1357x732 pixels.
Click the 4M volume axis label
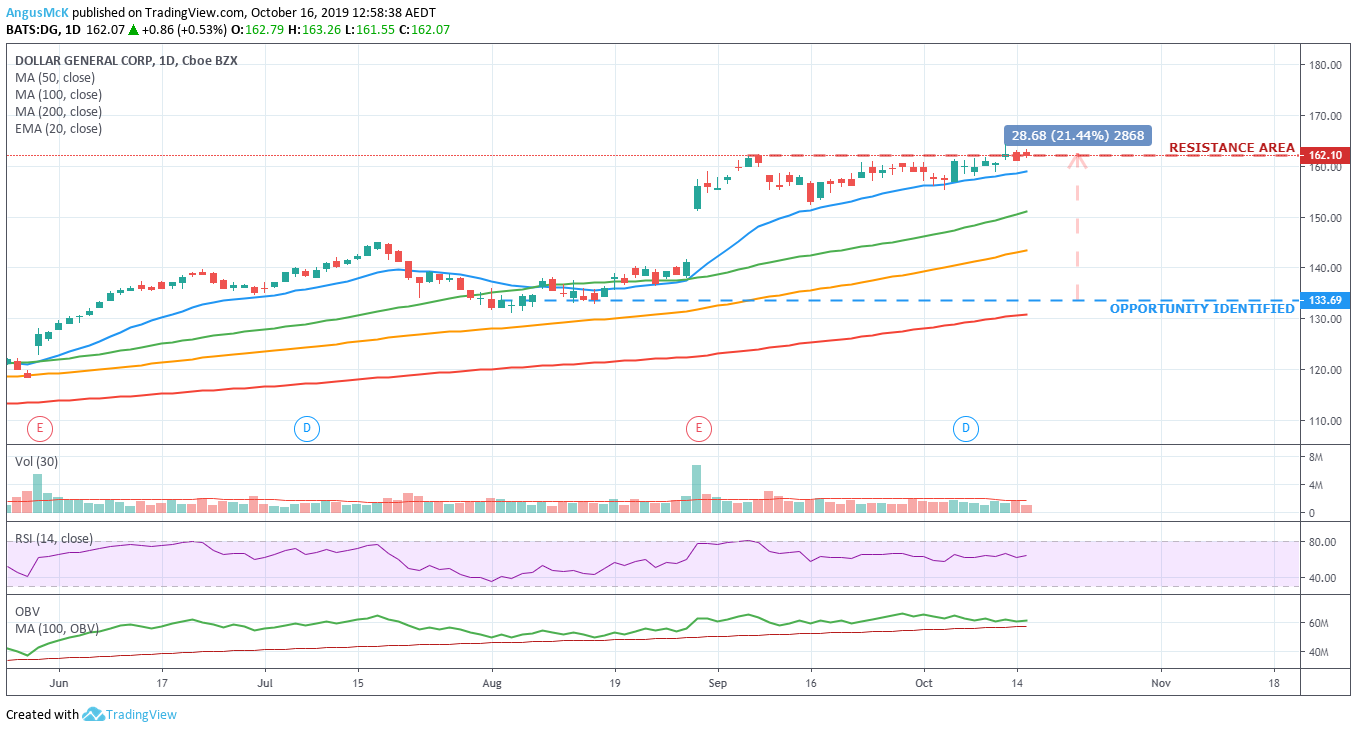(1316, 486)
